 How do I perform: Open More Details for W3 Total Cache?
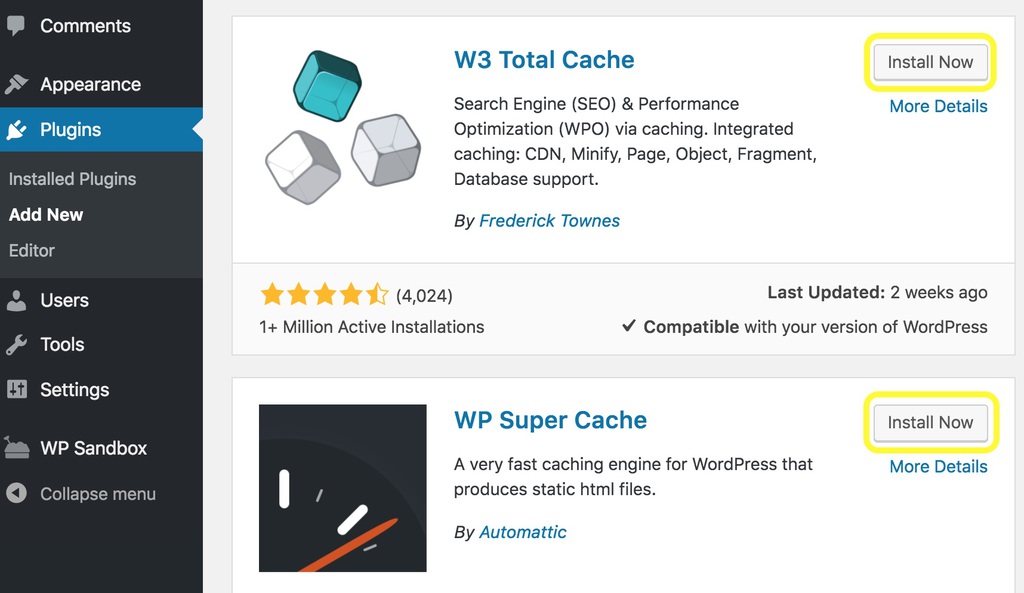[x=938, y=106]
